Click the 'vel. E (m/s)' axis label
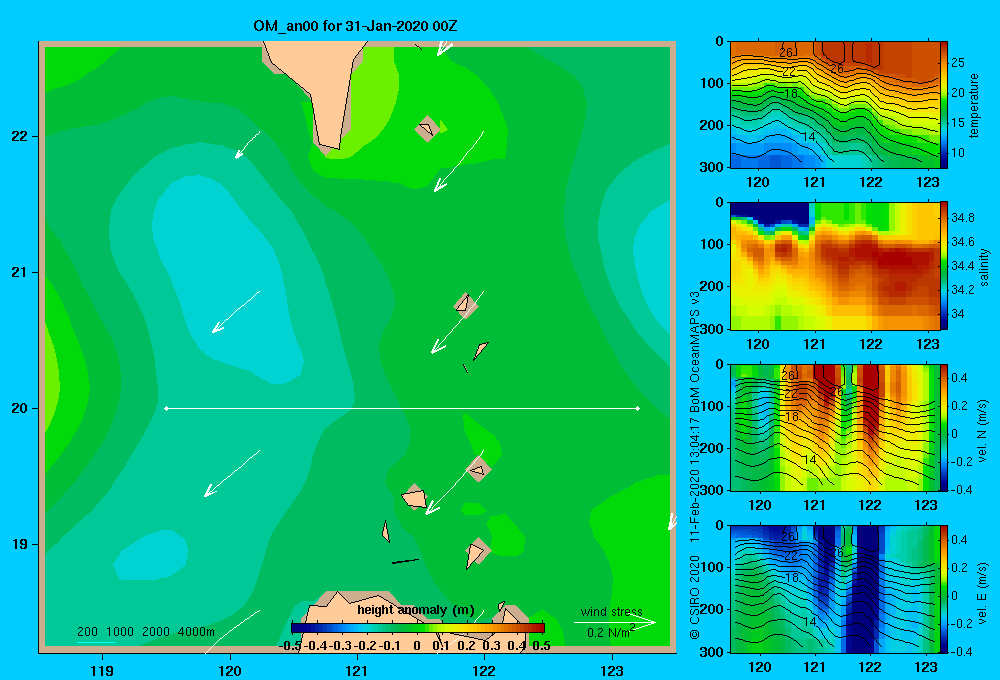This screenshot has height=680, width=1000. click(983, 593)
